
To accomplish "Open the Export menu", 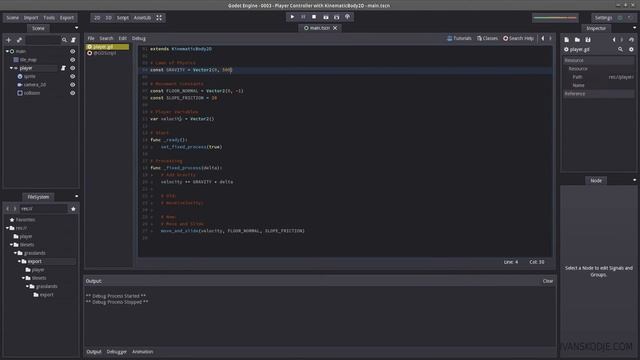I will click(x=67, y=18).
